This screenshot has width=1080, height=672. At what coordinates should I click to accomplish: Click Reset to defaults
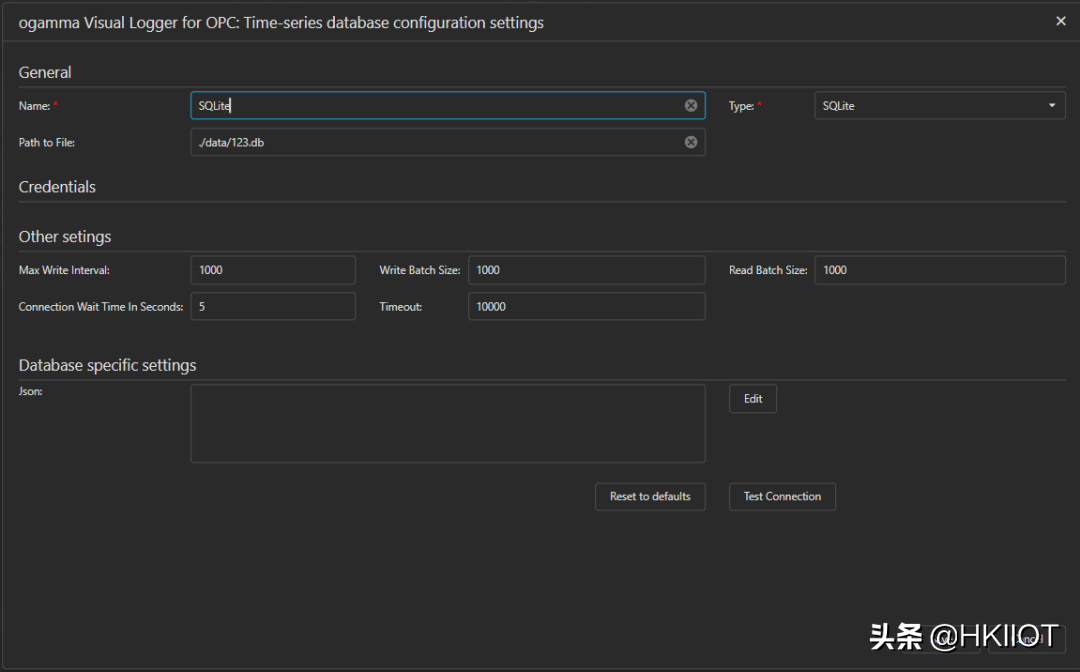point(650,496)
